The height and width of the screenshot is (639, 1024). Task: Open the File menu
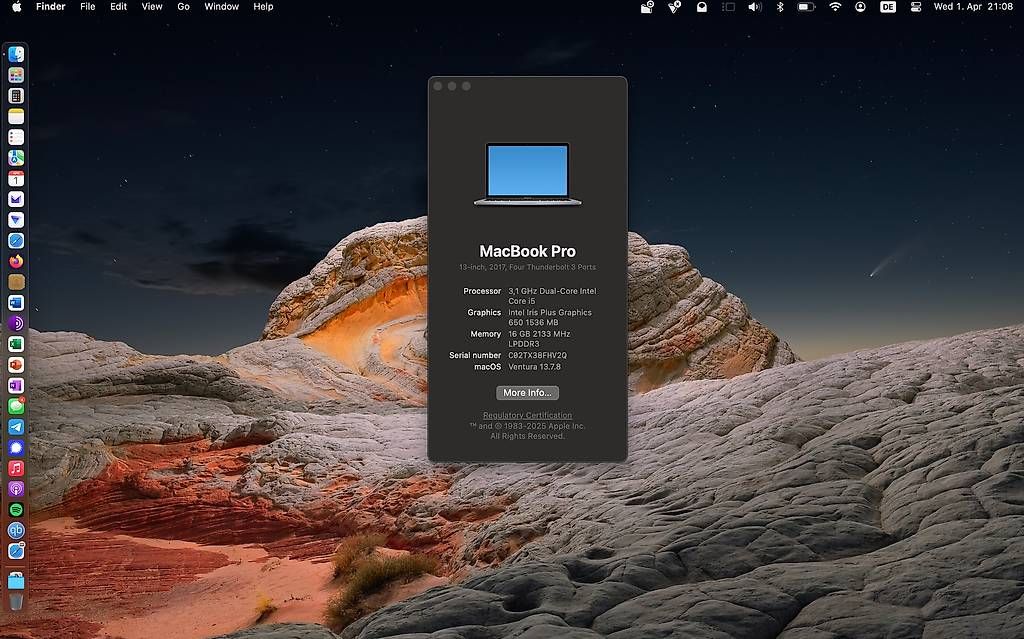88,7
